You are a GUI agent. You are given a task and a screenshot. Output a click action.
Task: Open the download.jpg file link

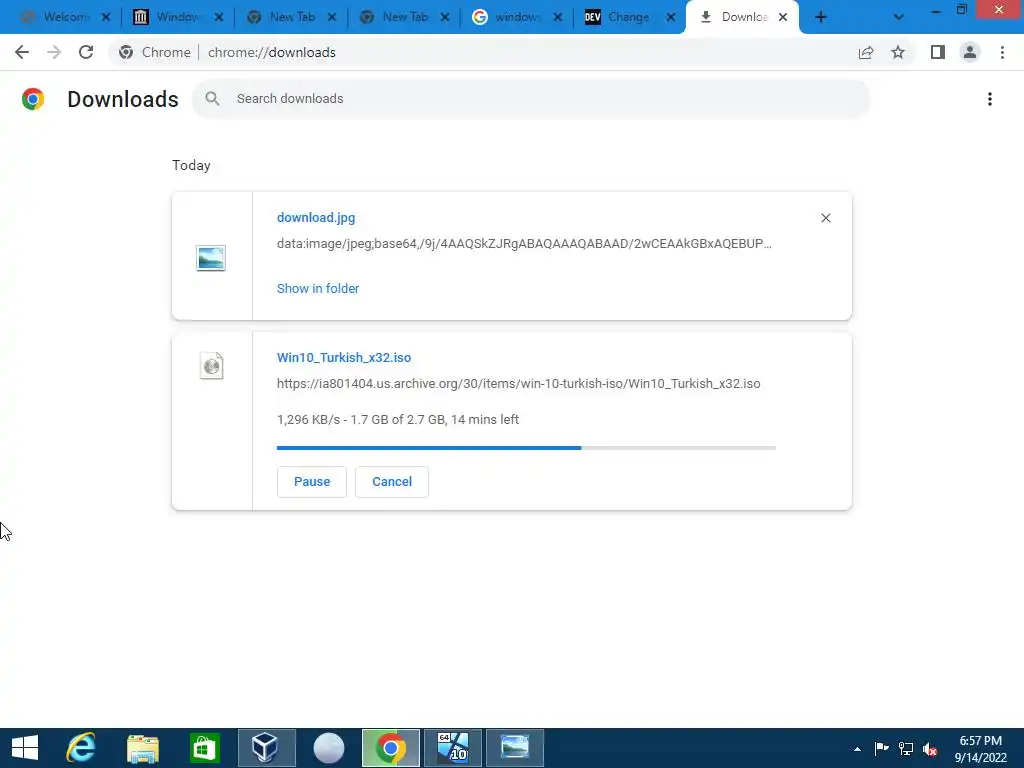(x=316, y=217)
